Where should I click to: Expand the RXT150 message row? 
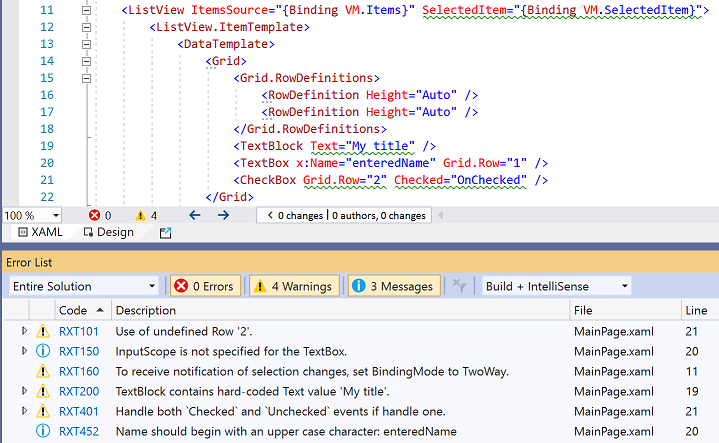(x=24, y=351)
